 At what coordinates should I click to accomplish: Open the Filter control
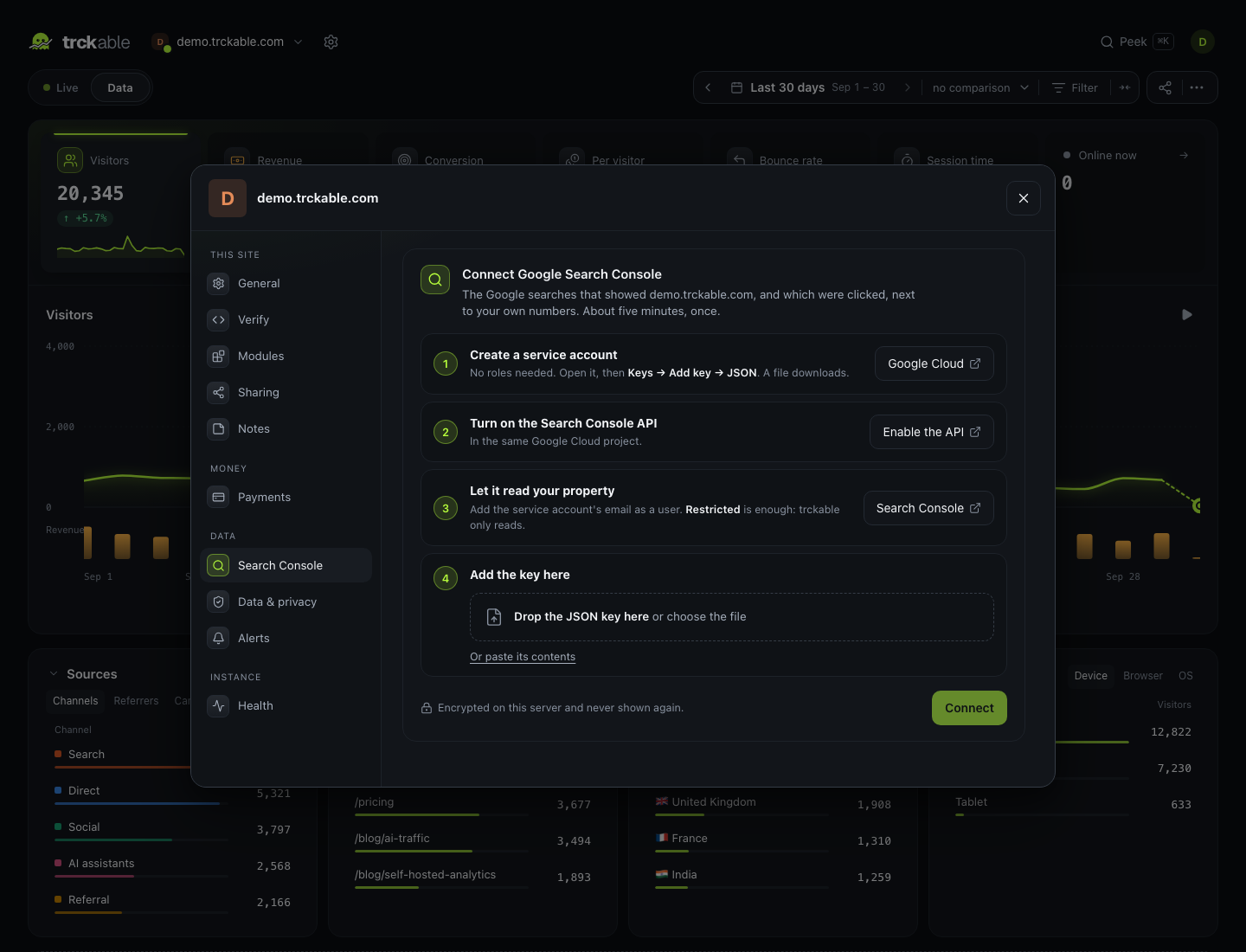tap(1075, 87)
